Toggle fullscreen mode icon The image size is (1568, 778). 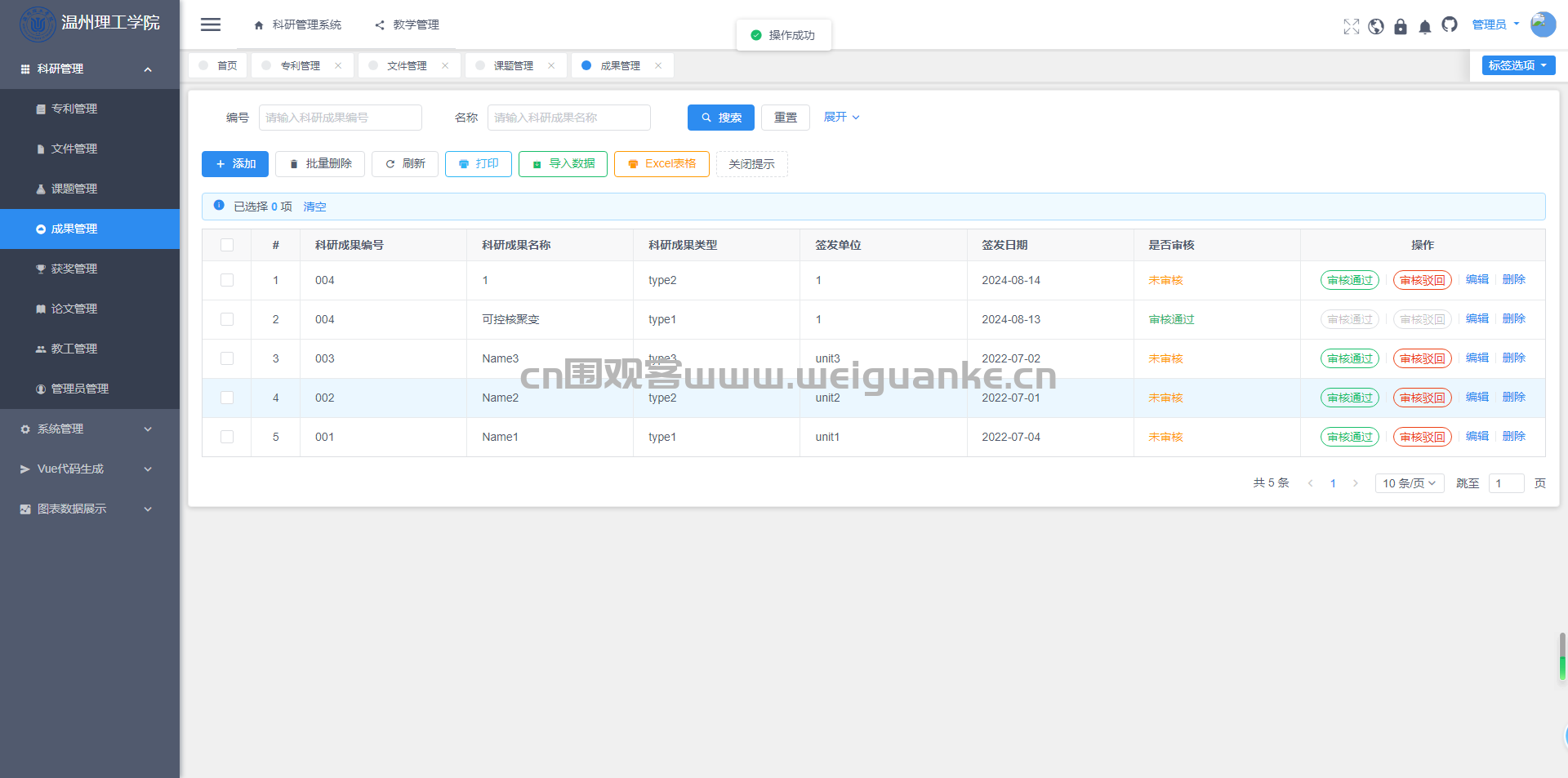point(1352,26)
